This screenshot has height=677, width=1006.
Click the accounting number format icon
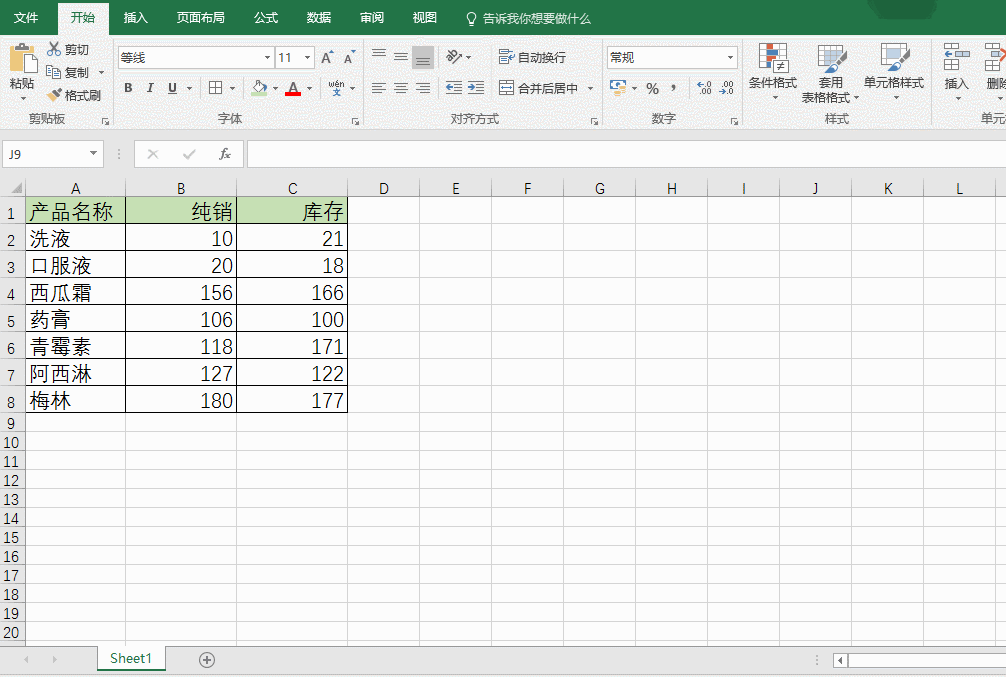(618, 88)
